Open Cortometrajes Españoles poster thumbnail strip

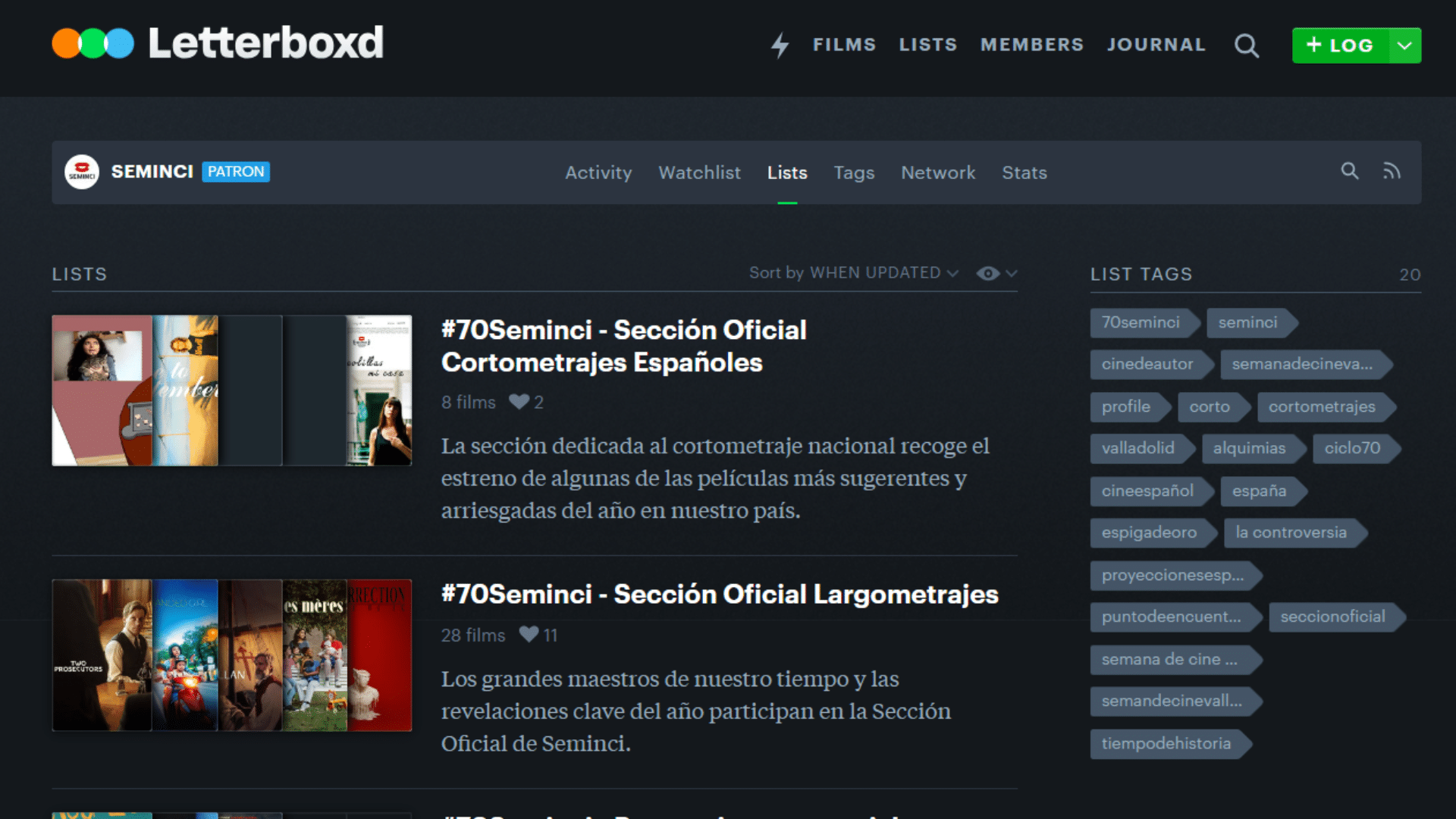pyautogui.click(x=231, y=390)
